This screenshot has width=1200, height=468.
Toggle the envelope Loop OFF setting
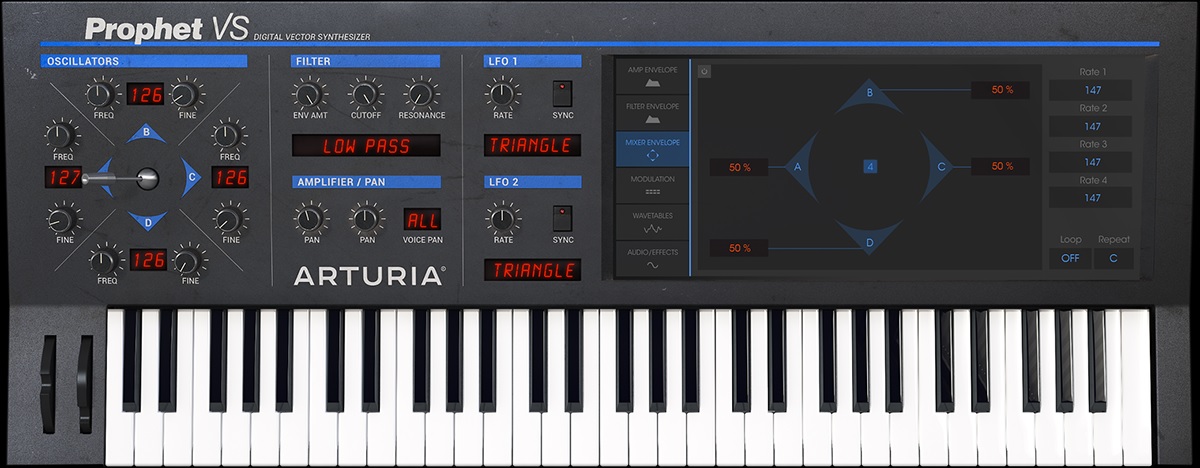click(1069, 260)
